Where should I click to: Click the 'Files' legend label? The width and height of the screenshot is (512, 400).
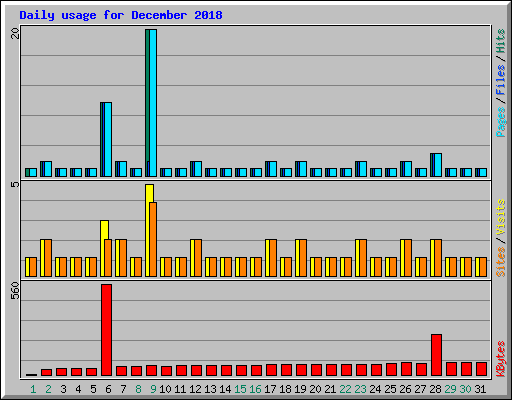click(500, 80)
